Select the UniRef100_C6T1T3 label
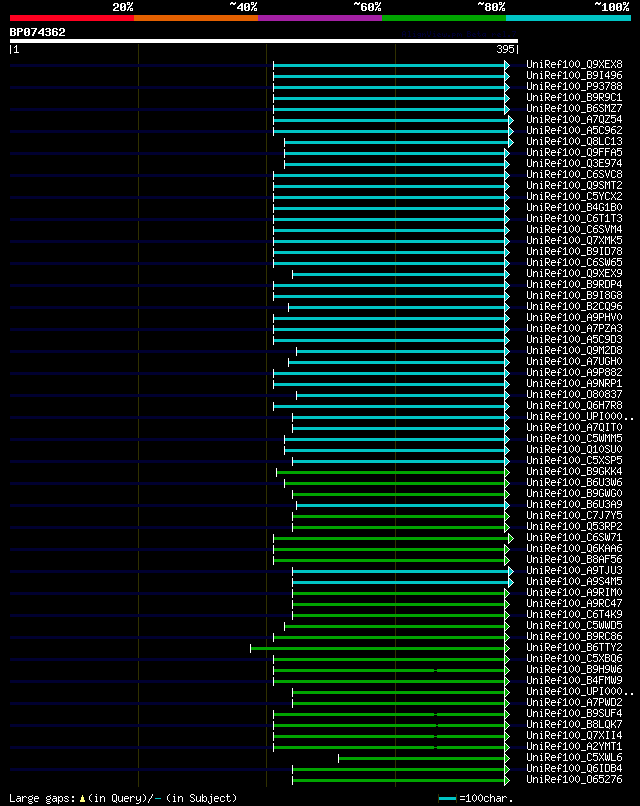The height and width of the screenshot is (806, 640). [x=574, y=218]
